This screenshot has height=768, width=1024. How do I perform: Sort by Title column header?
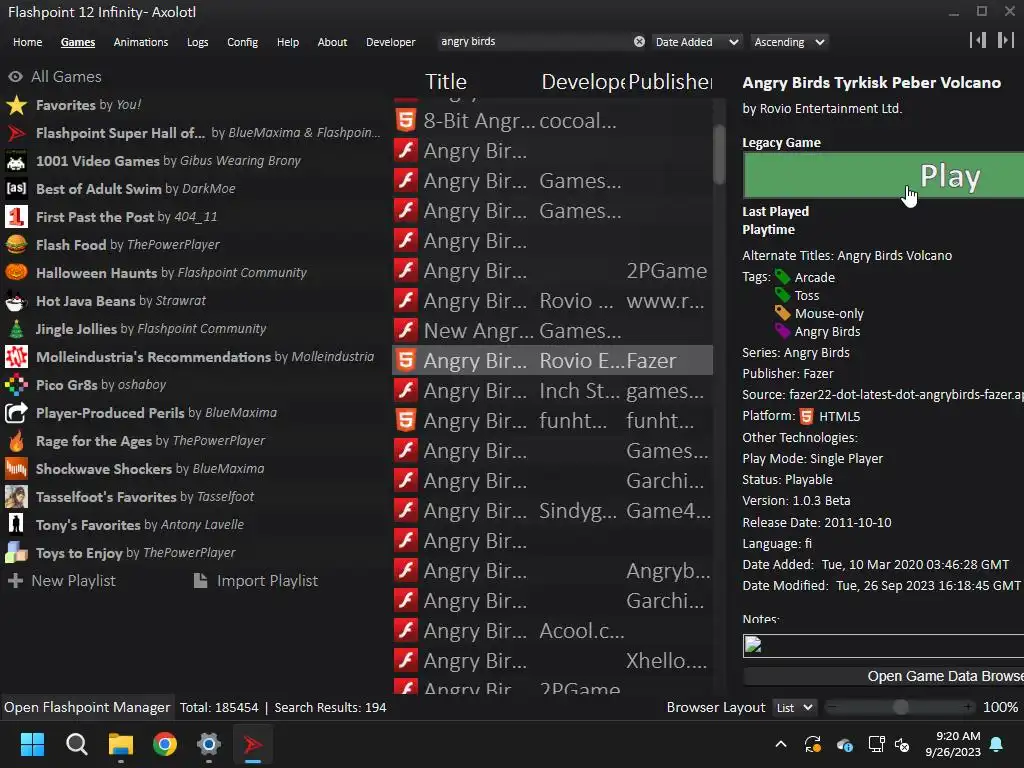tap(445, 82)
